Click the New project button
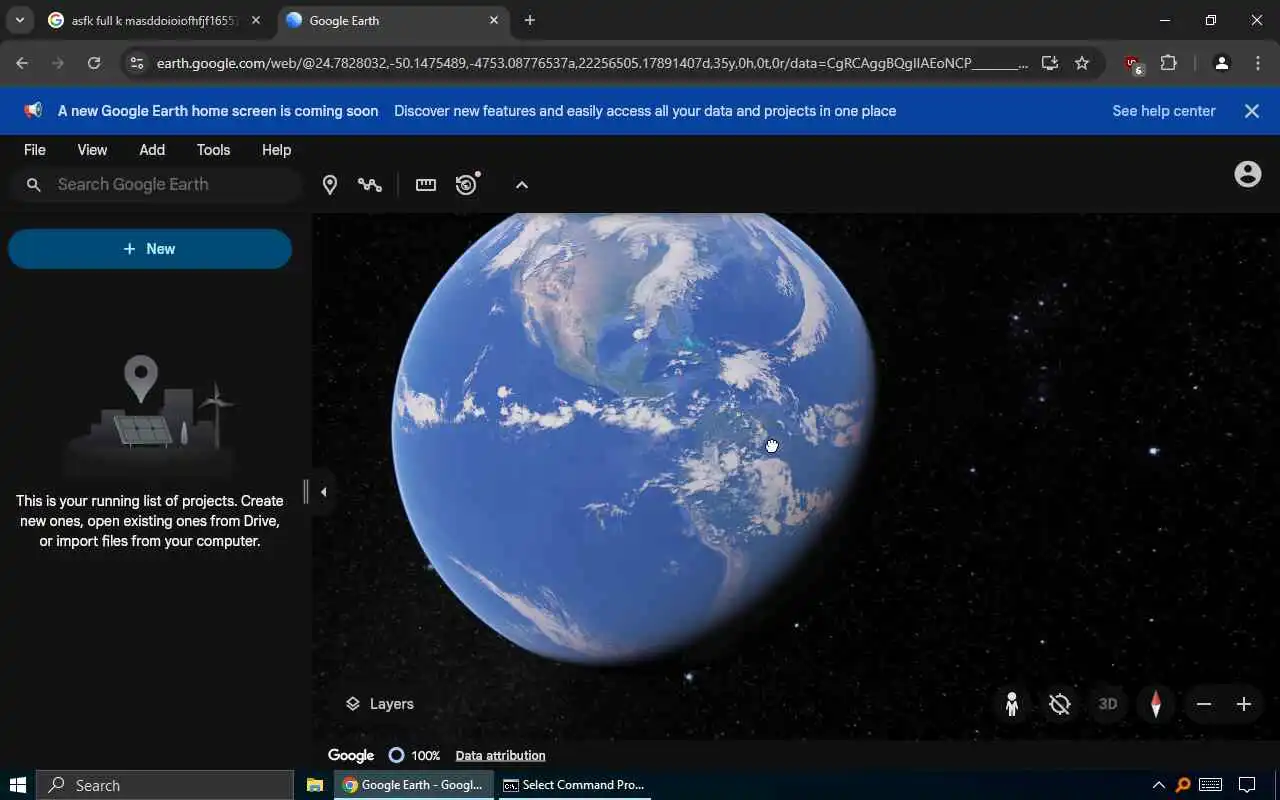The image size is (1280, 800). [150, 249]
